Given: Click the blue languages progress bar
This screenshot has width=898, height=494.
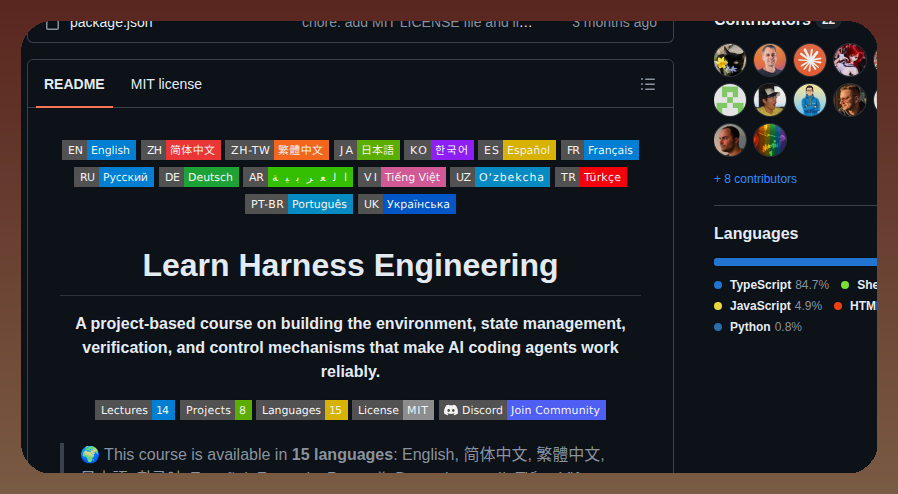Looking at the screenshot, I should (x=795, y=262).
